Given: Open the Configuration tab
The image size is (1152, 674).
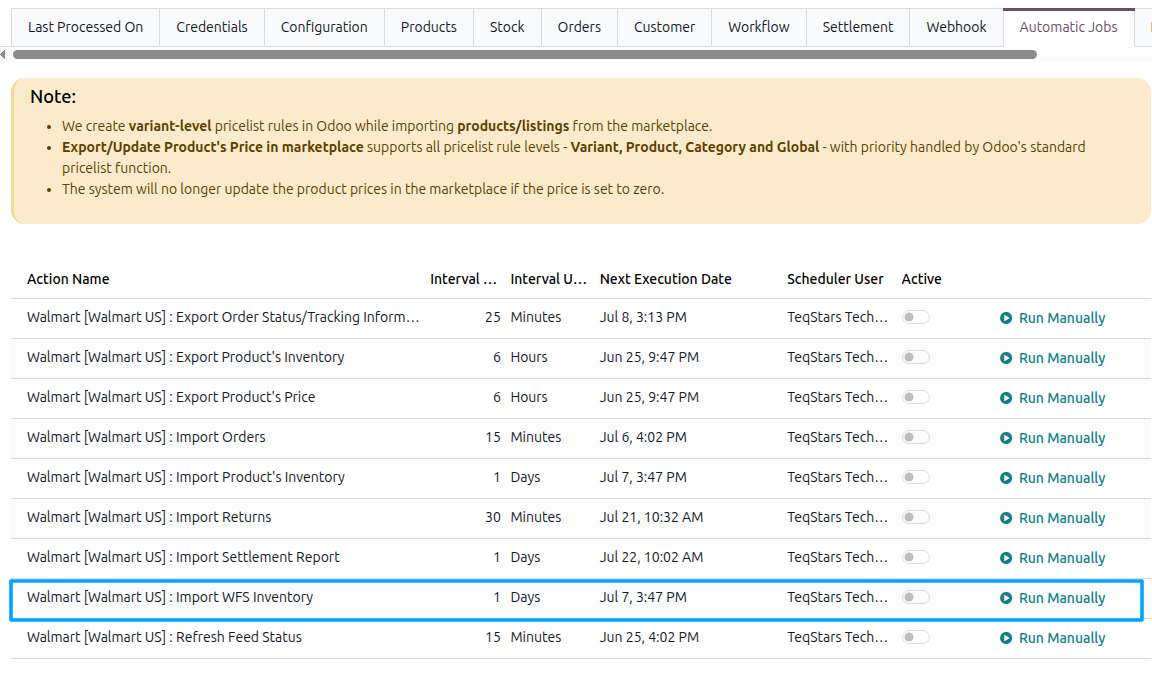Looking at the screenshot, I should click(x=324, y=27).
